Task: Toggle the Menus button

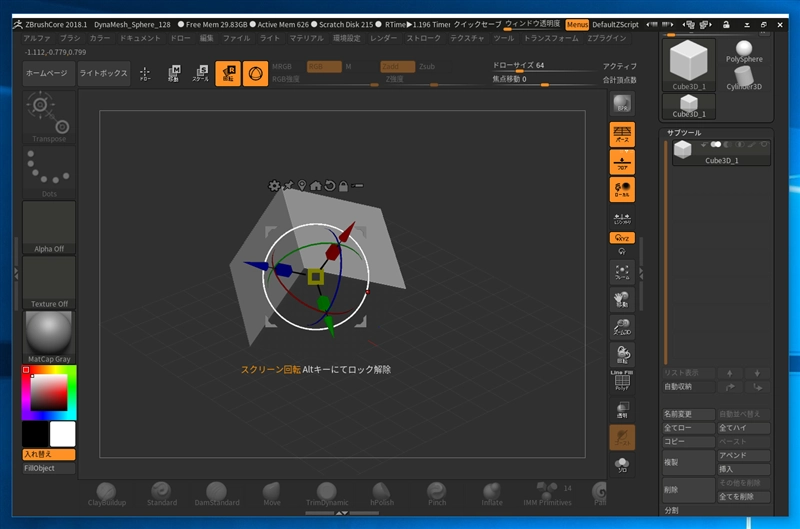Action: (x=577, y=24)
